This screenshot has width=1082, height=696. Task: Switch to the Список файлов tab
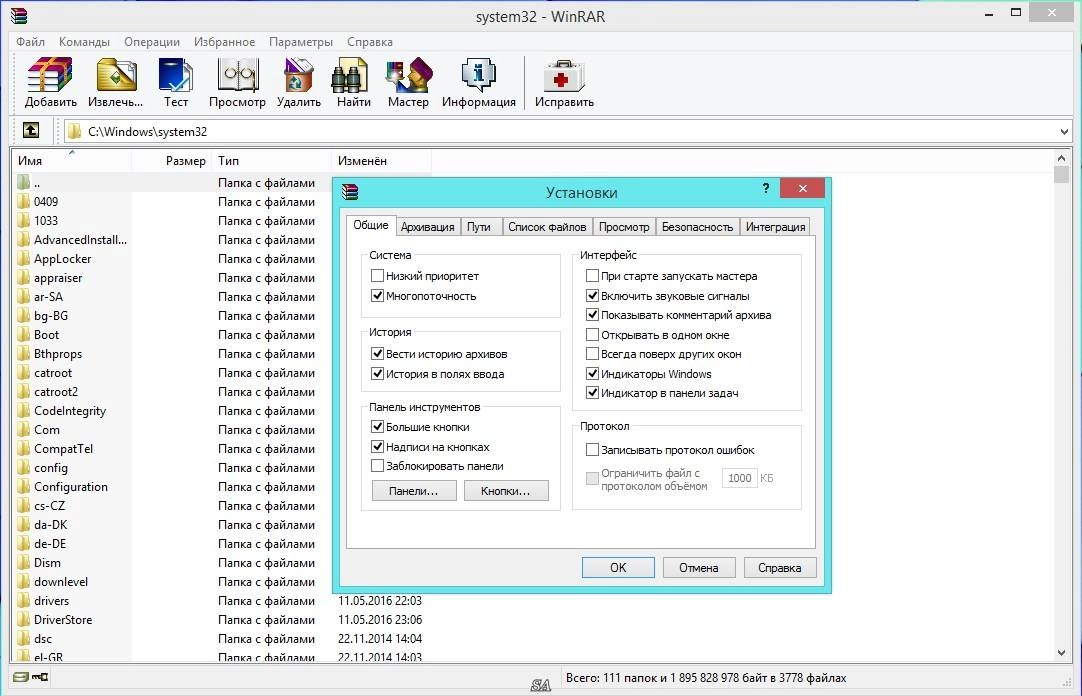(547, 227)
